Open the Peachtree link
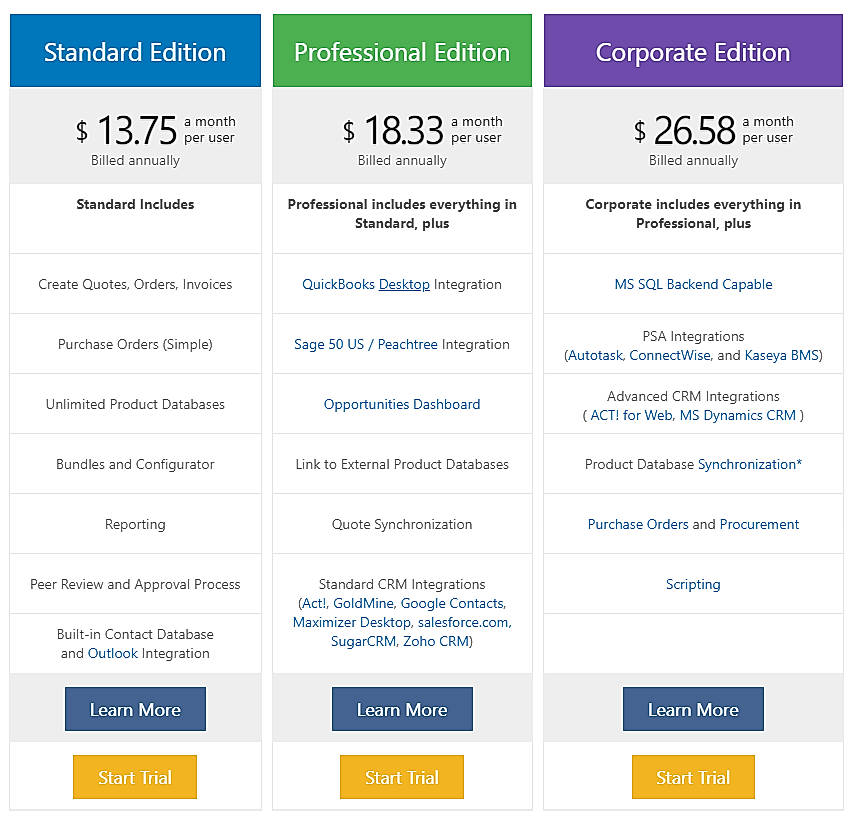This screenshot has height=823, width=857. [407, 344]
